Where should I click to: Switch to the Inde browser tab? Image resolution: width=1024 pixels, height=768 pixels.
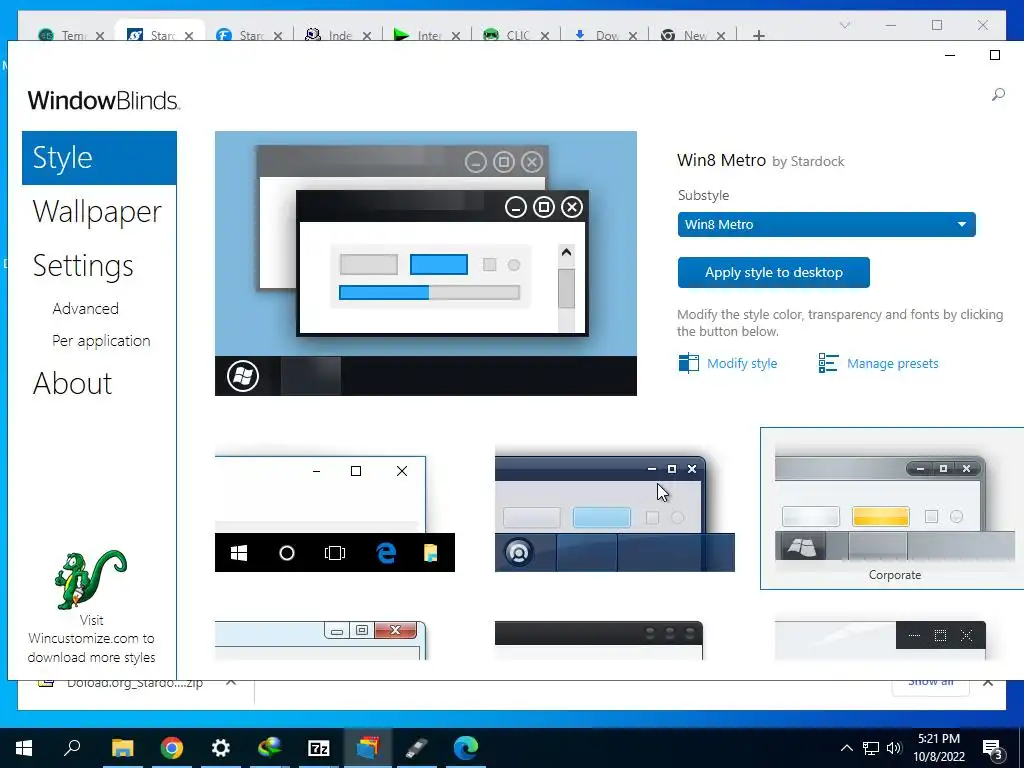pyautogui.click(x=330, y=35)
